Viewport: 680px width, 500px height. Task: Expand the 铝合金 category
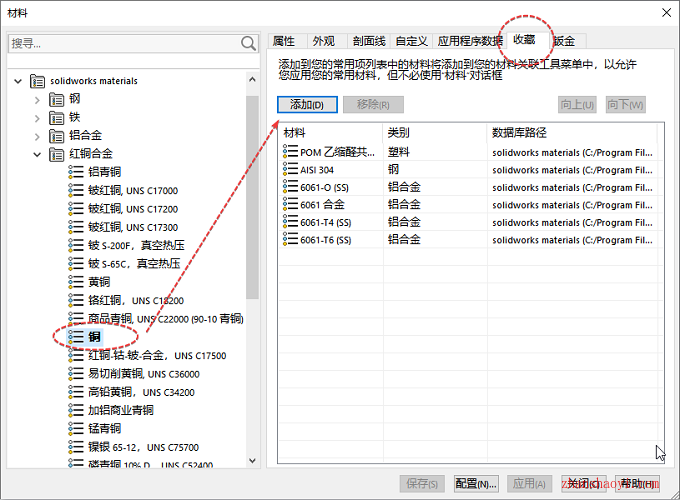tap(37, 137)
